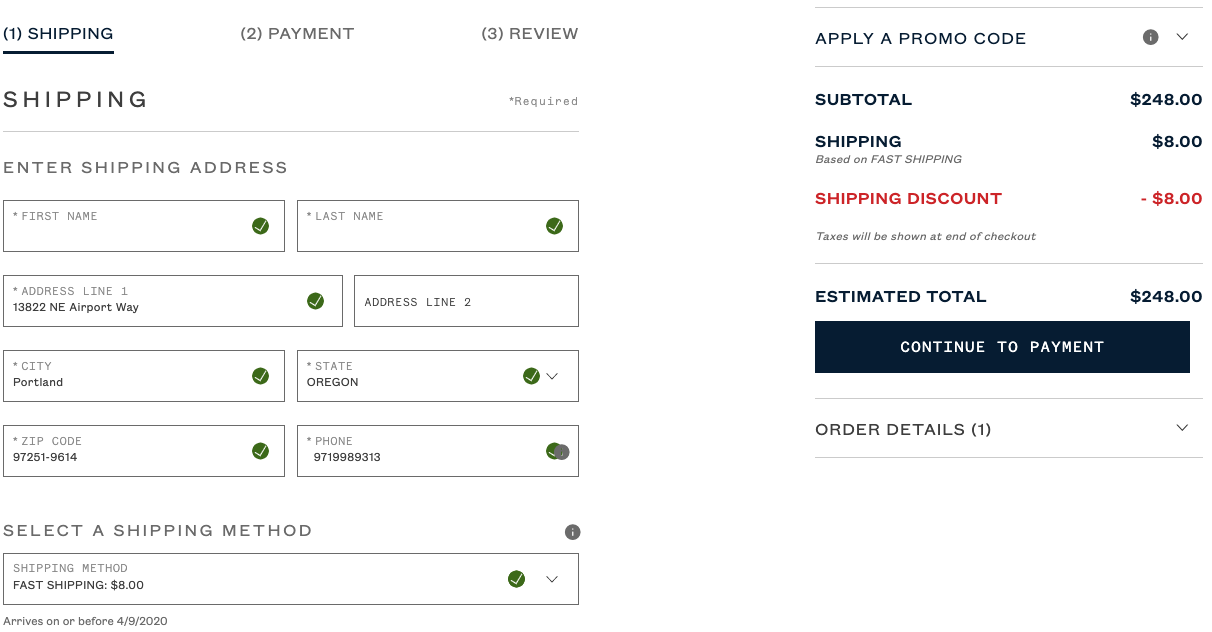Go to the (3) Review step
Image resolution: width=1212 pixels, height=632 pixels.
pyautogui.click(x=529, y=34)
